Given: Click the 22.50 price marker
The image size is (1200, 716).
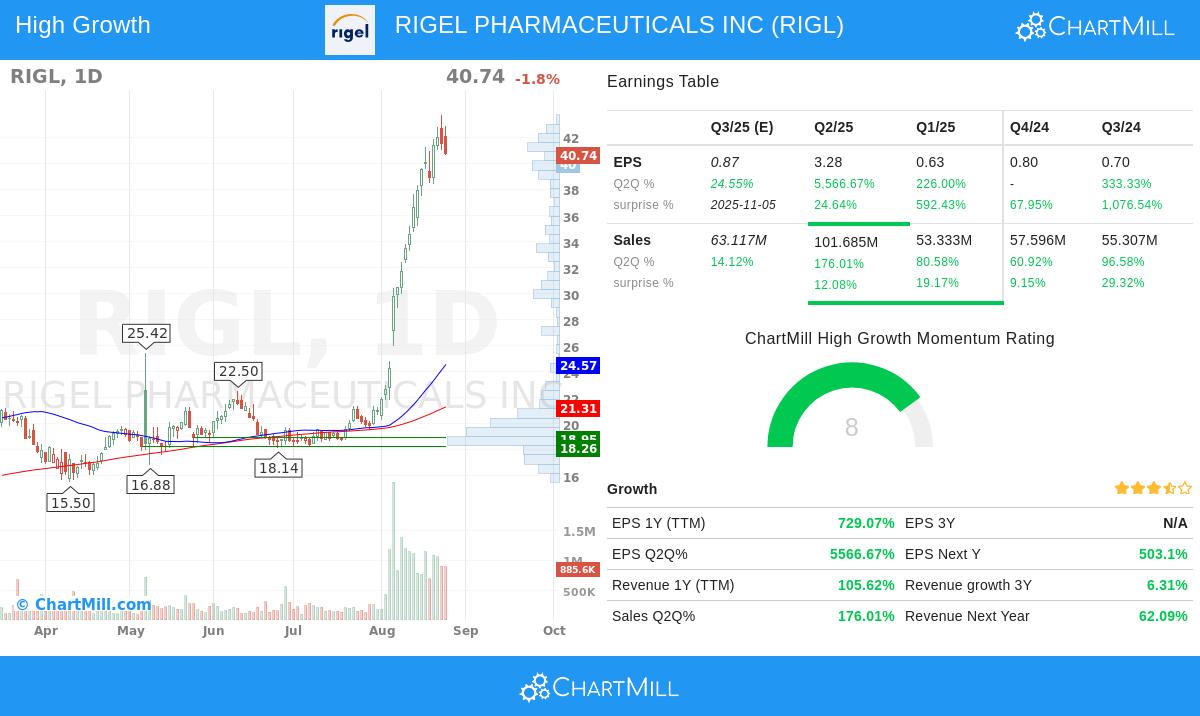Looking at the screenshot, I should (238, 371).
